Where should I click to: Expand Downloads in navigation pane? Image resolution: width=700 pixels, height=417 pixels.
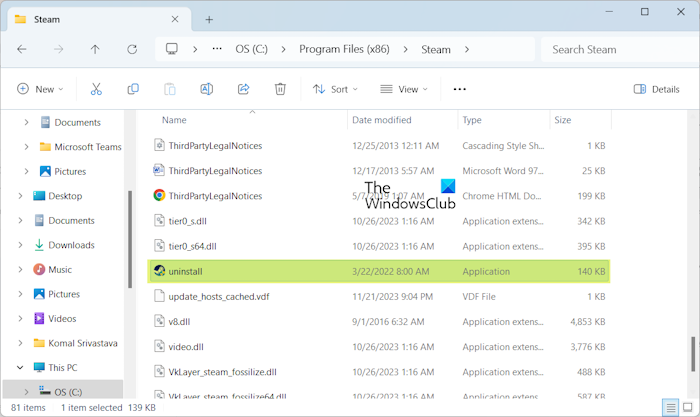point(20,245)
